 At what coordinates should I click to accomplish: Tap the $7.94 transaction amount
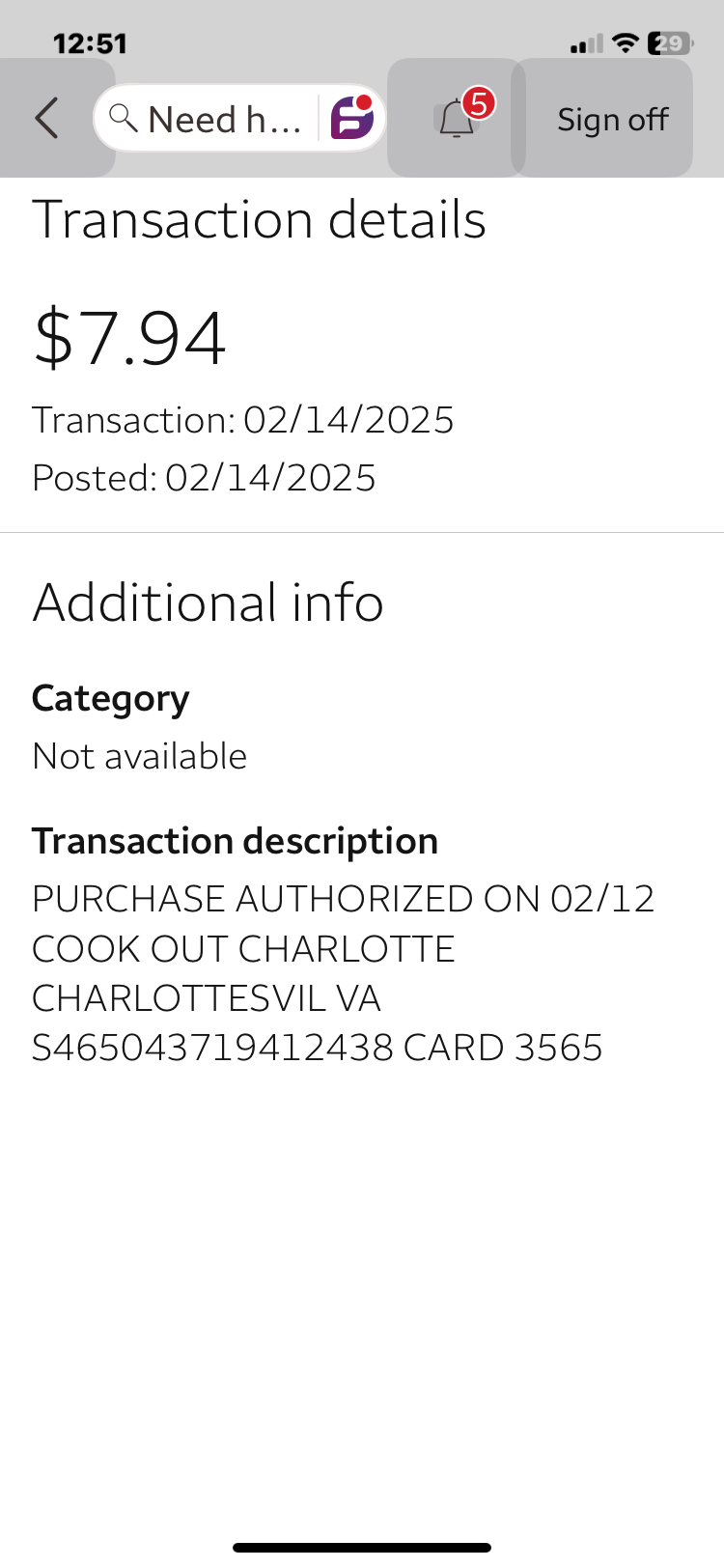tap(129, 338)
